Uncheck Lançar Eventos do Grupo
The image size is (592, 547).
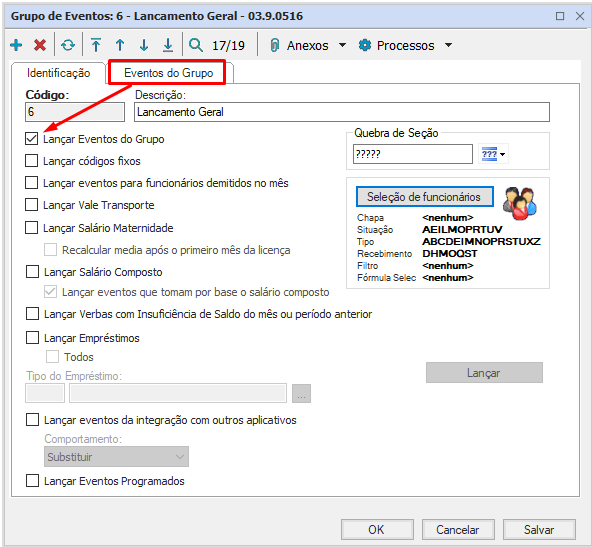point(32,139)
